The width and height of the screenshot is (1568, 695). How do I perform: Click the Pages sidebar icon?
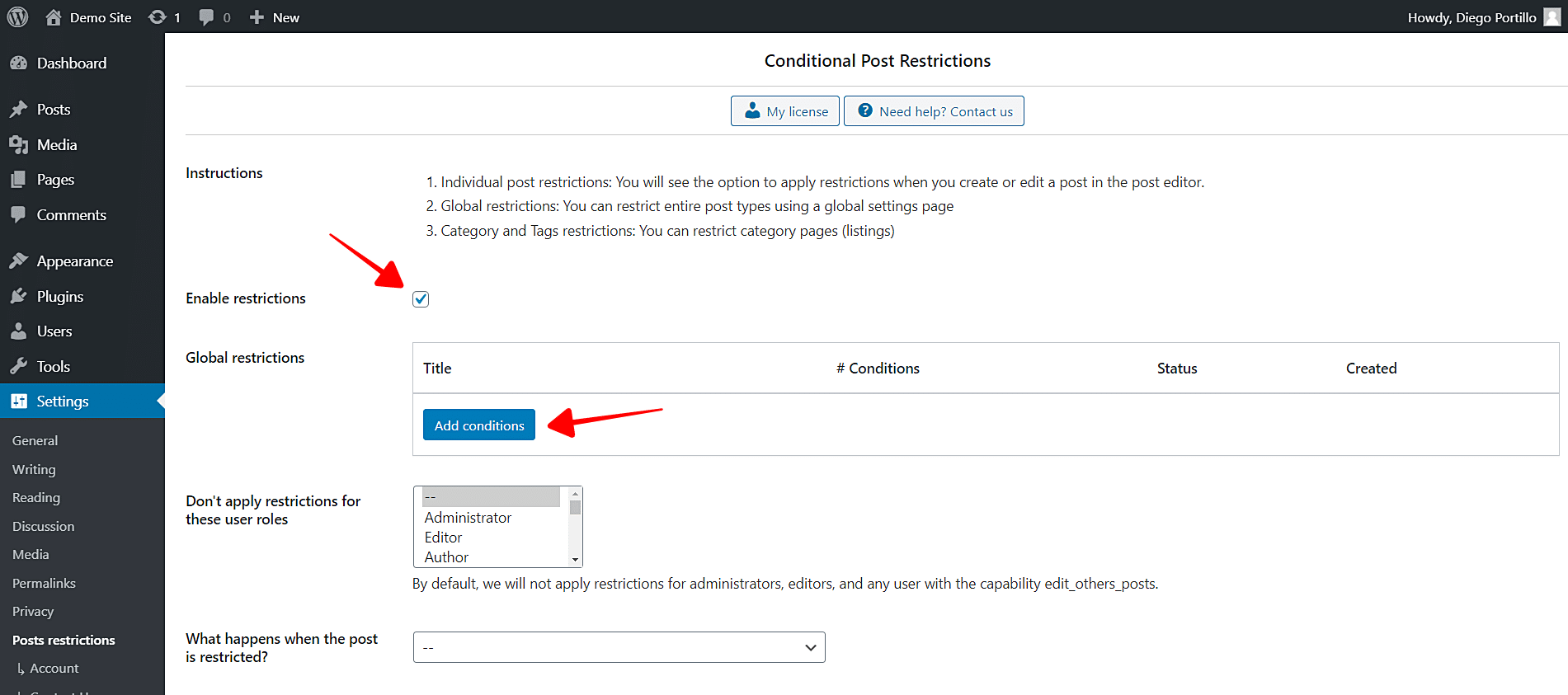pyautogui.click(x=18, y=180)
